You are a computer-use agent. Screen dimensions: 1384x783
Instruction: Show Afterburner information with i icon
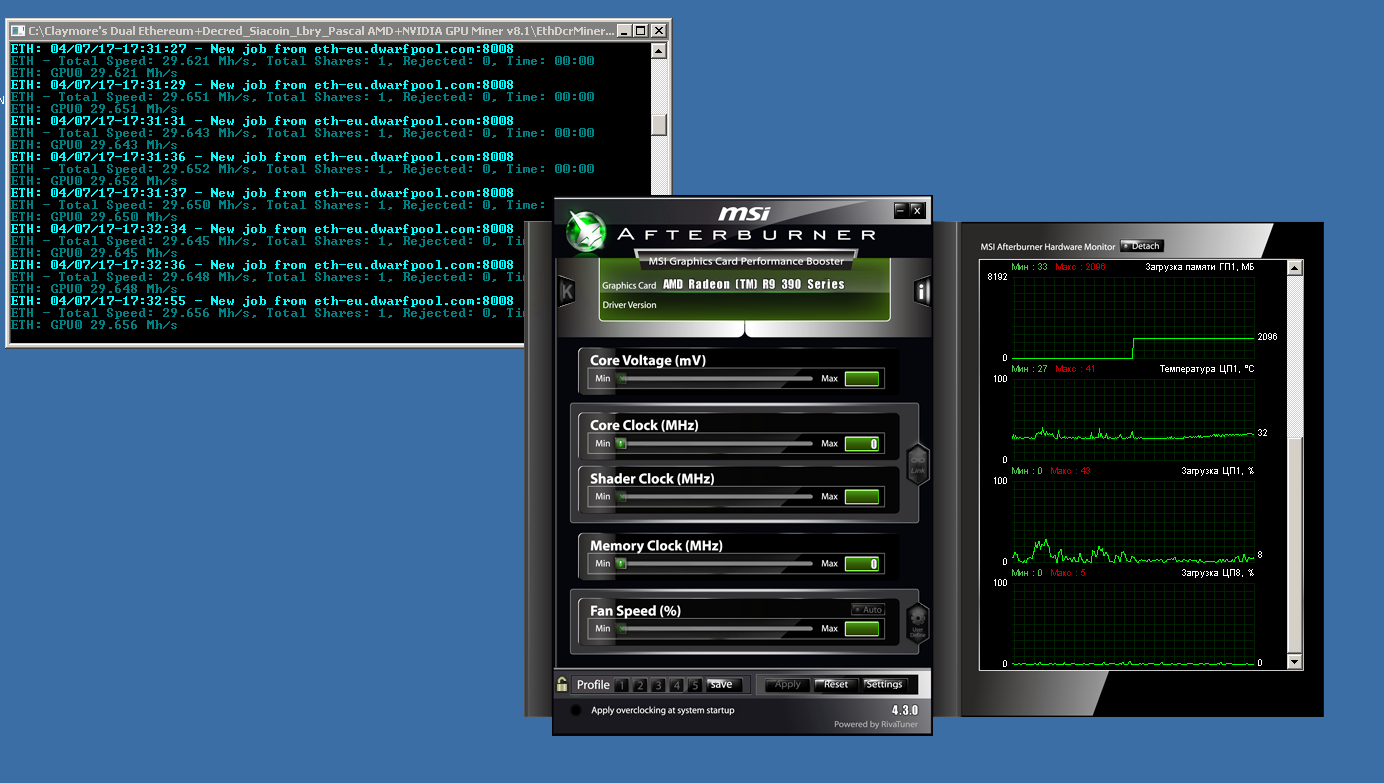point(922,291)
